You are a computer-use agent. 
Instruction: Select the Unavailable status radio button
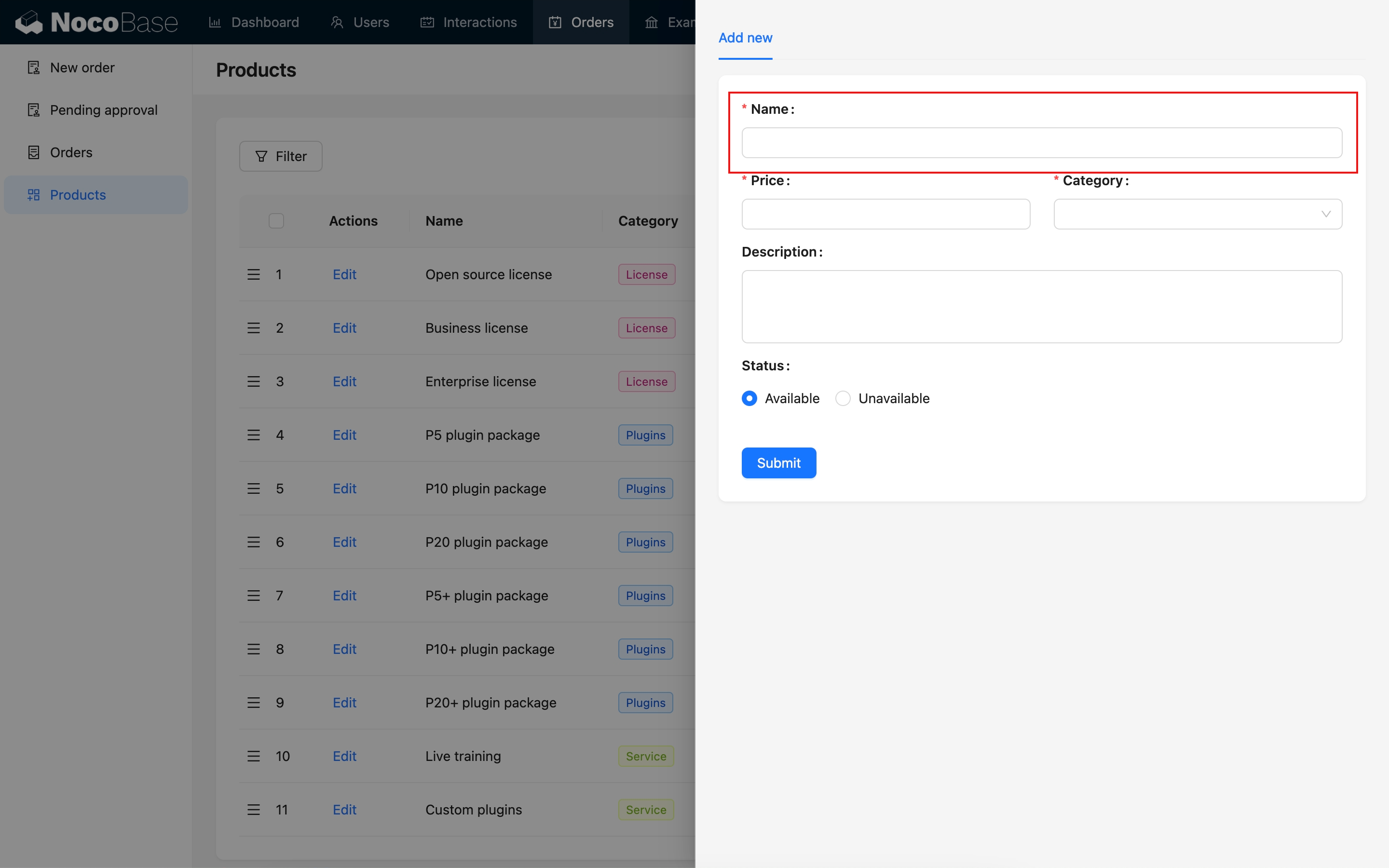point(843,398)
